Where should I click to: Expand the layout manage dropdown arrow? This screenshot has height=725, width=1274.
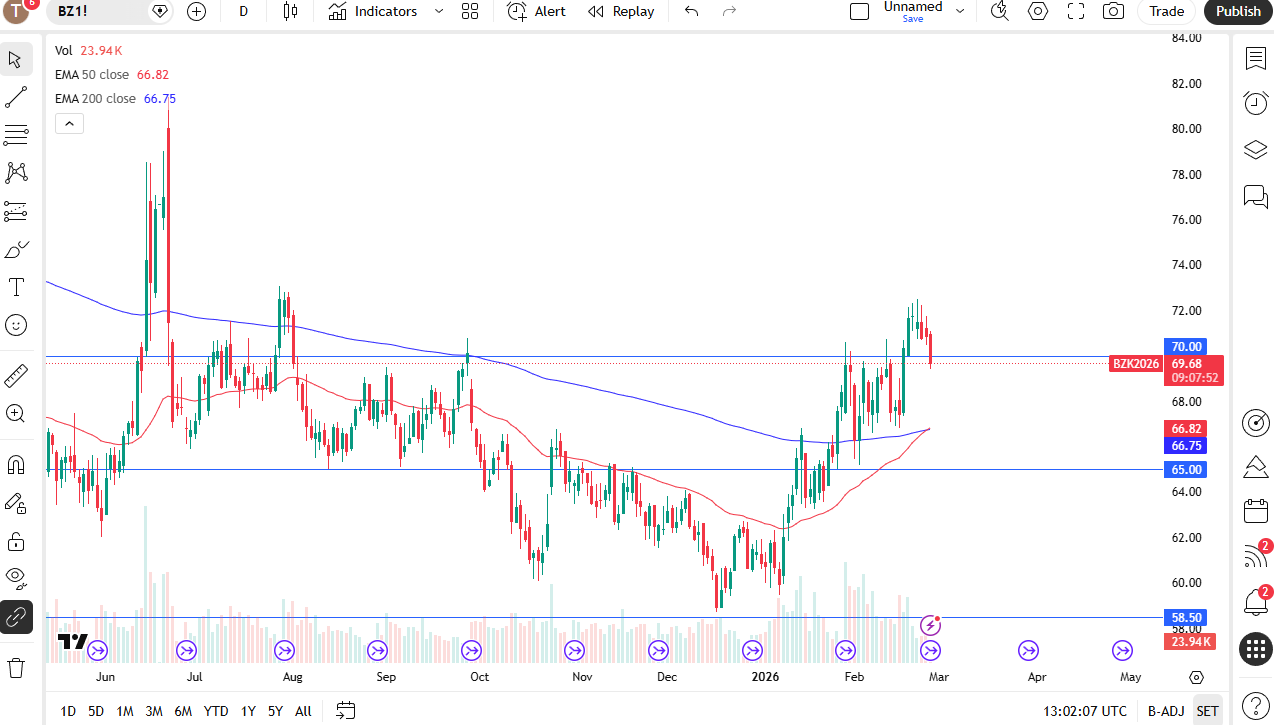(960, 12)
